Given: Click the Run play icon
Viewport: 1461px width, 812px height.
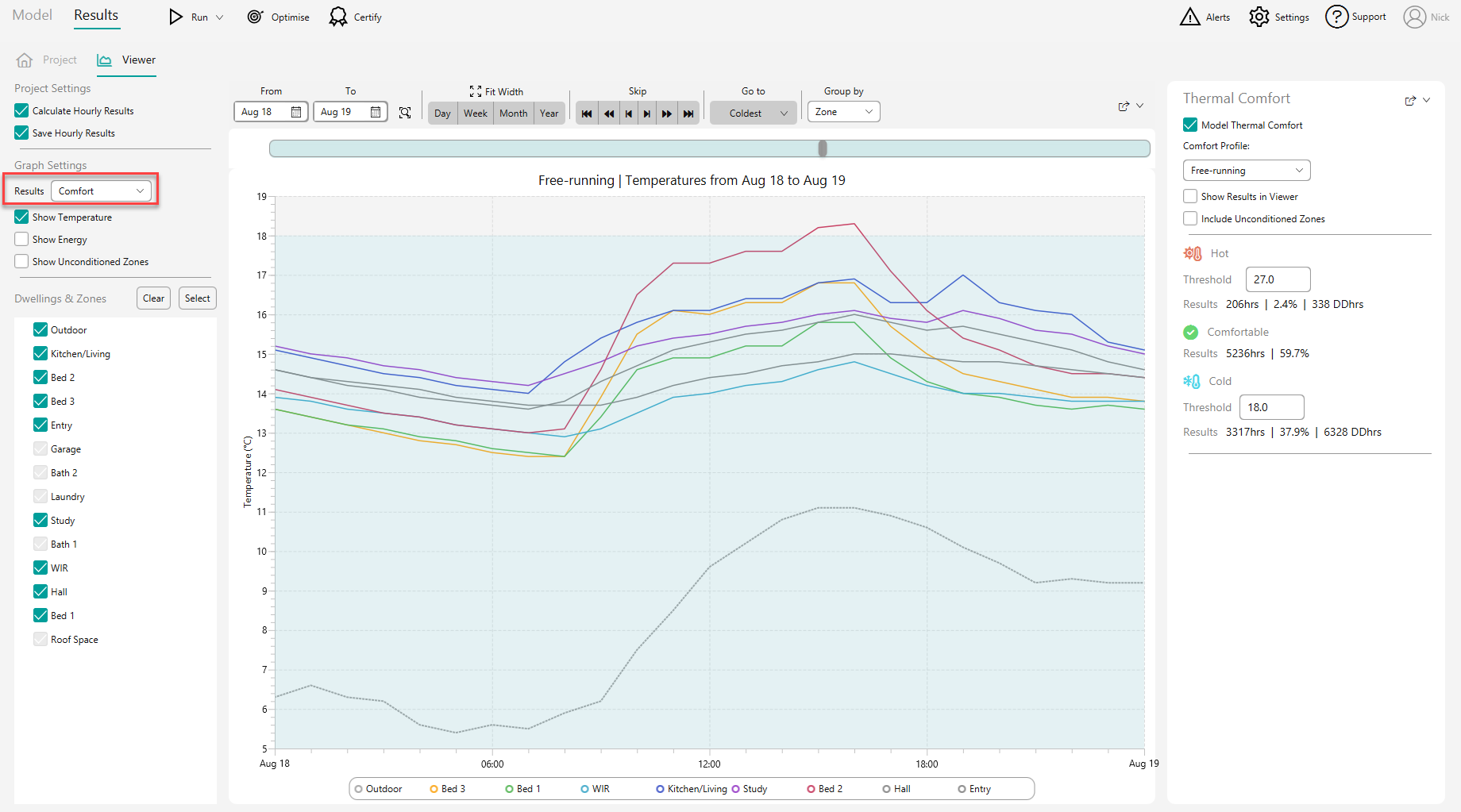Looking at the screenshot, I should 176,17.
